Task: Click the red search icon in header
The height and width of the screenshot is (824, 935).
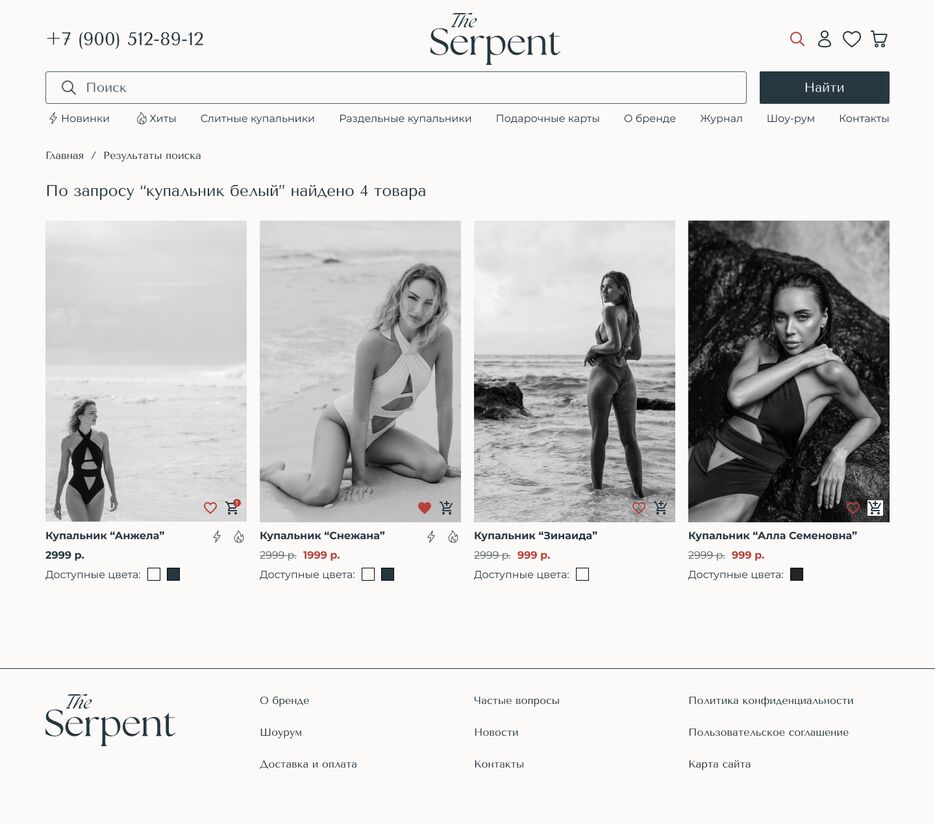Action: point(797,39)
